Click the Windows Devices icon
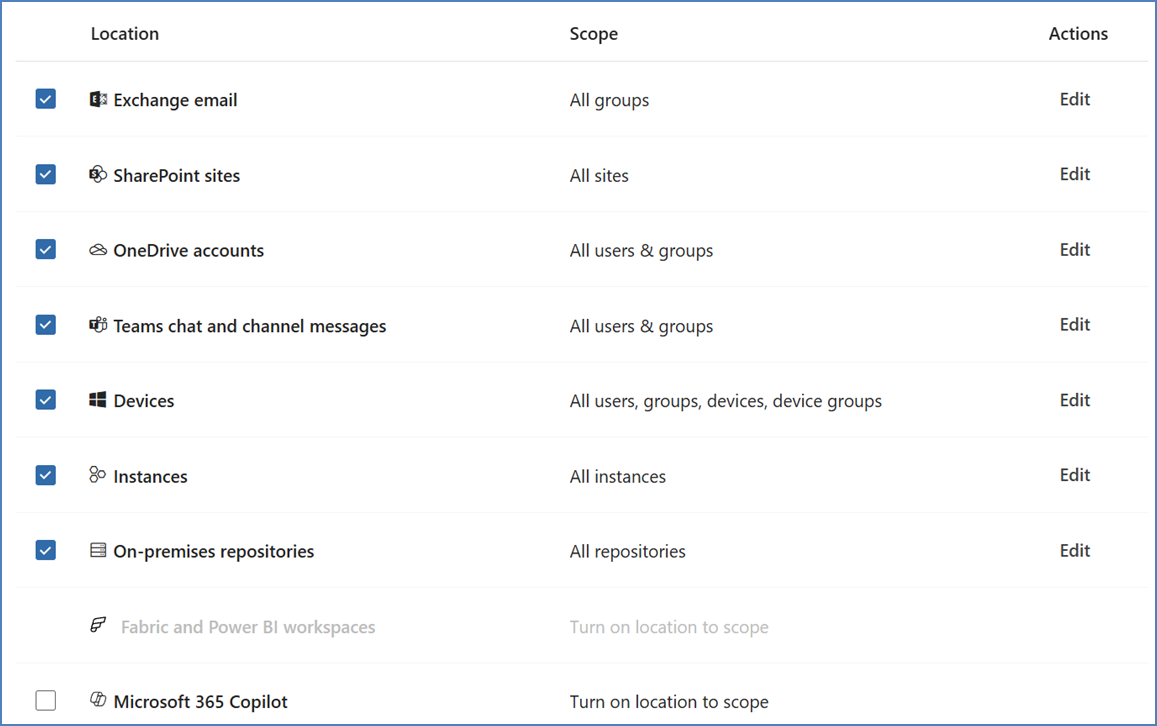 98,400
